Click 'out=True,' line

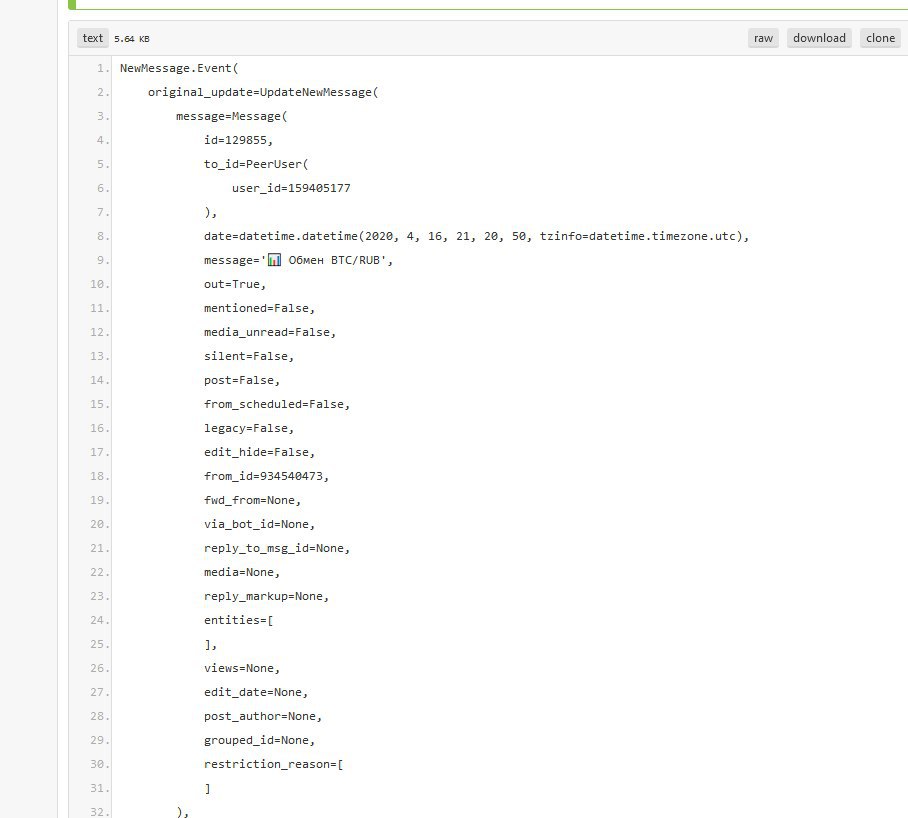[x=235, y=284]
